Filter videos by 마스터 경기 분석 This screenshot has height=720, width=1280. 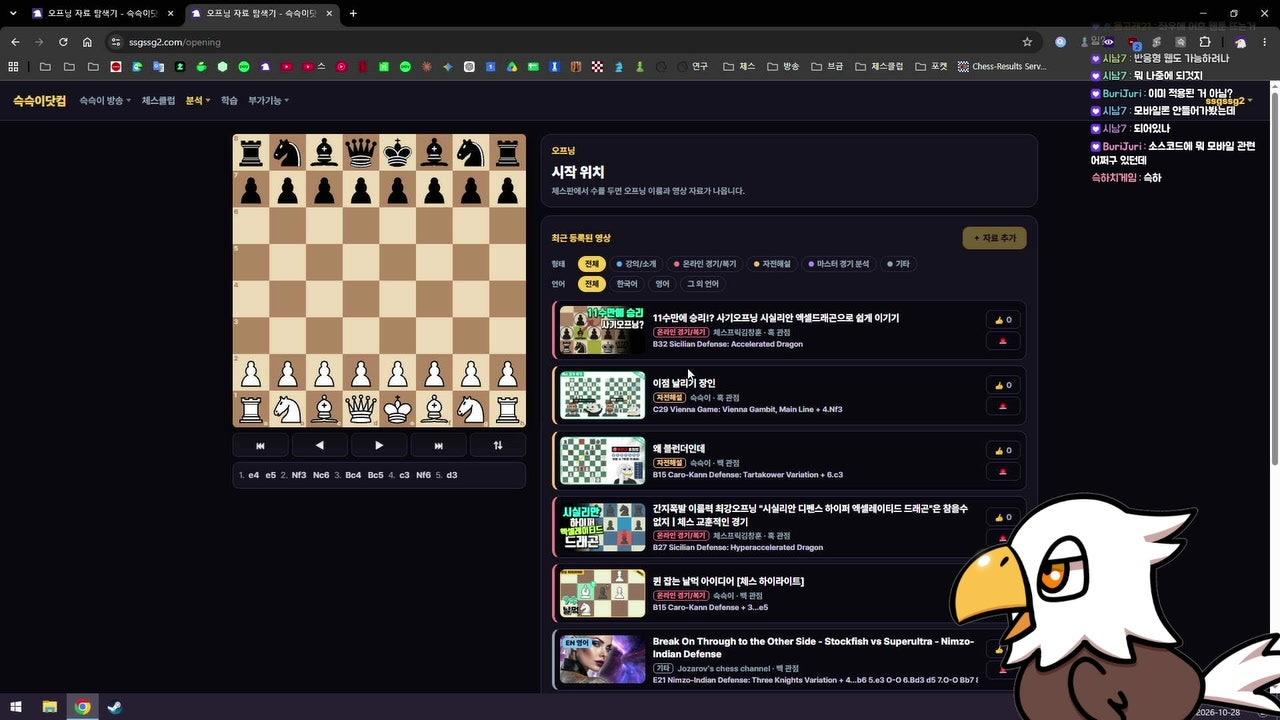[840, 264]
